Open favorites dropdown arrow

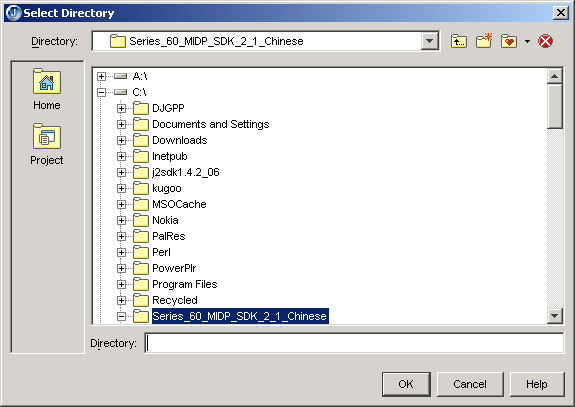point(527,41)
